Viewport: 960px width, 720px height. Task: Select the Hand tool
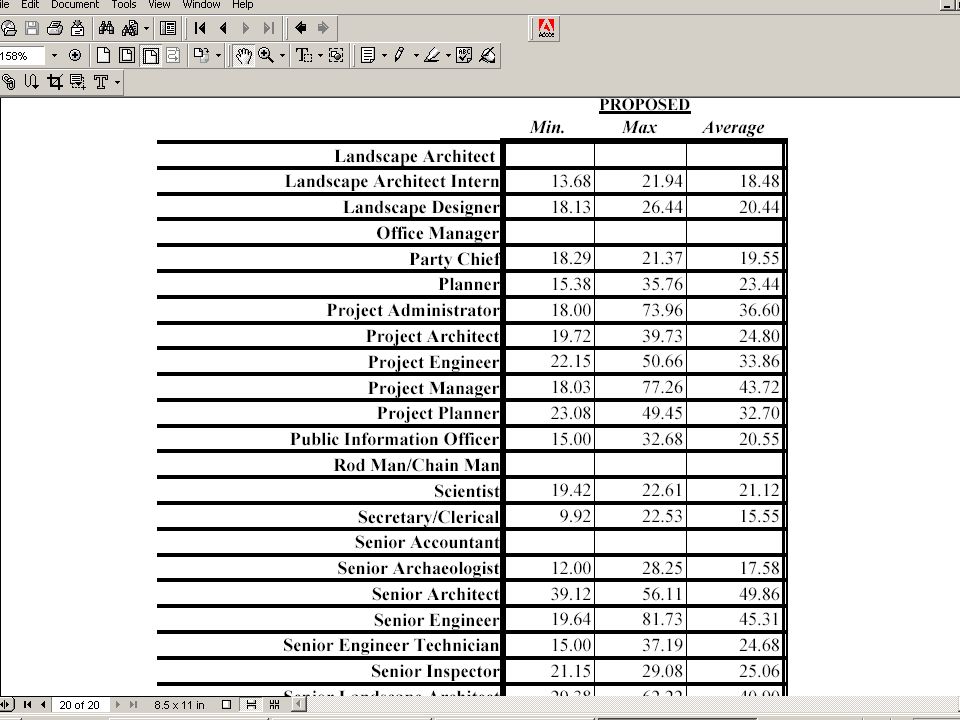coord(244,56)
